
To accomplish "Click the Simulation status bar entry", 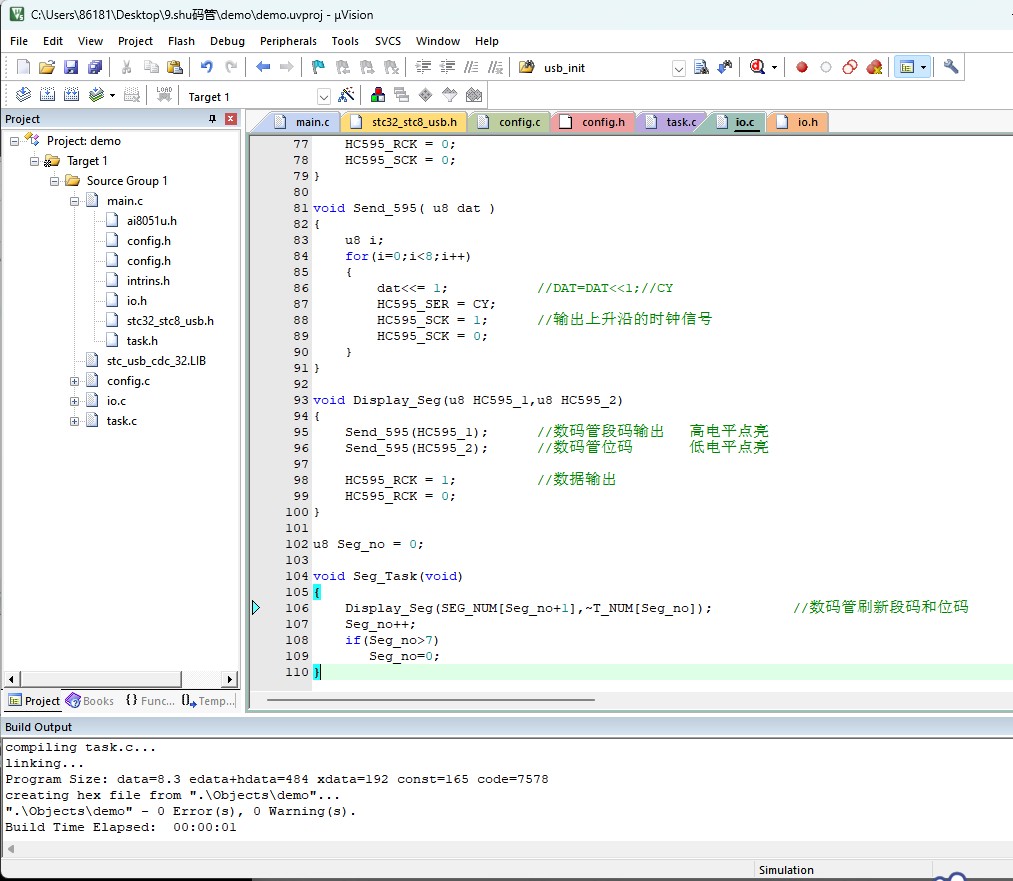I will pos(786,870).
